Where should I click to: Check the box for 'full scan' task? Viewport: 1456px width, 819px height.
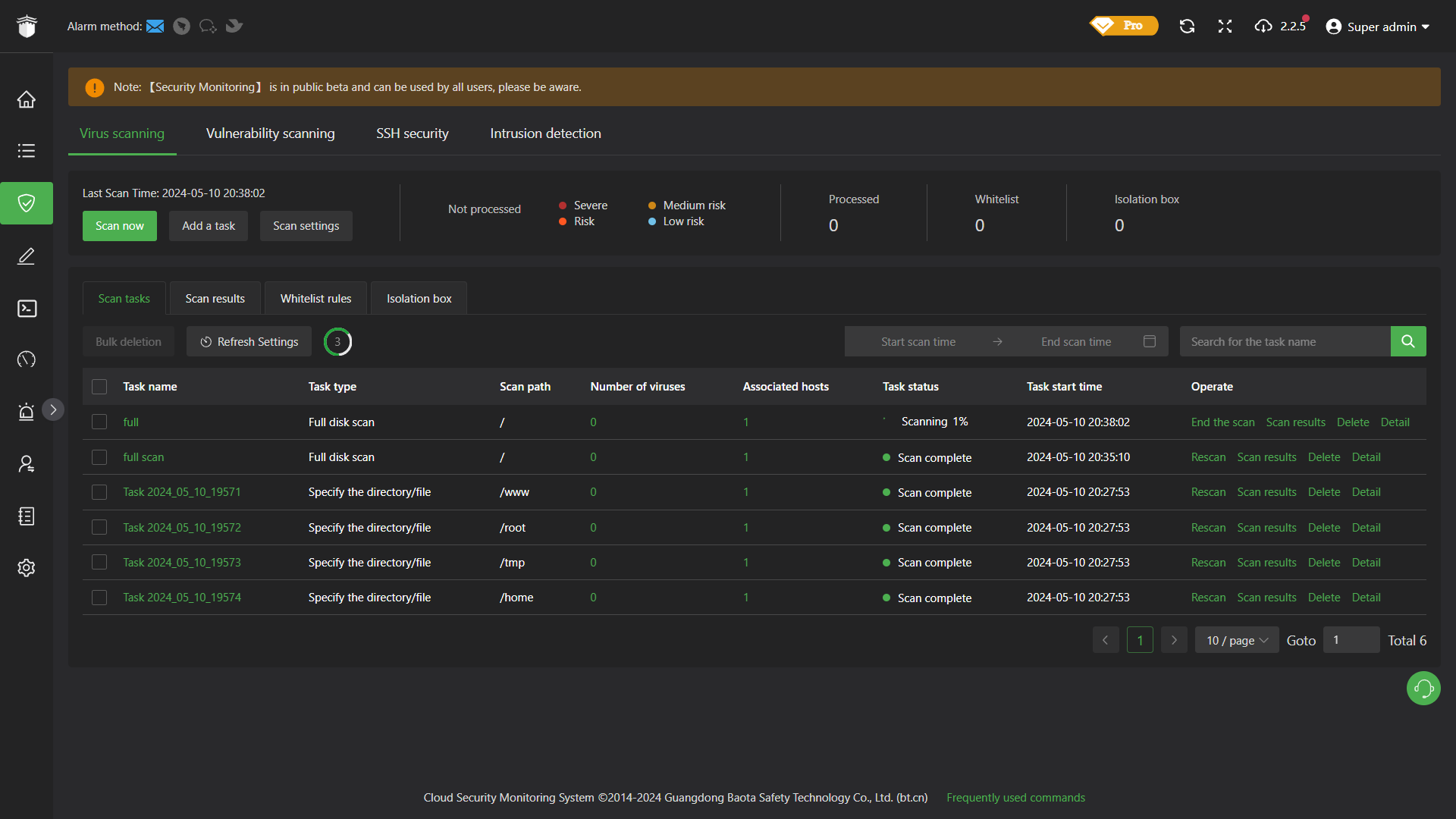tap(99, 457)
